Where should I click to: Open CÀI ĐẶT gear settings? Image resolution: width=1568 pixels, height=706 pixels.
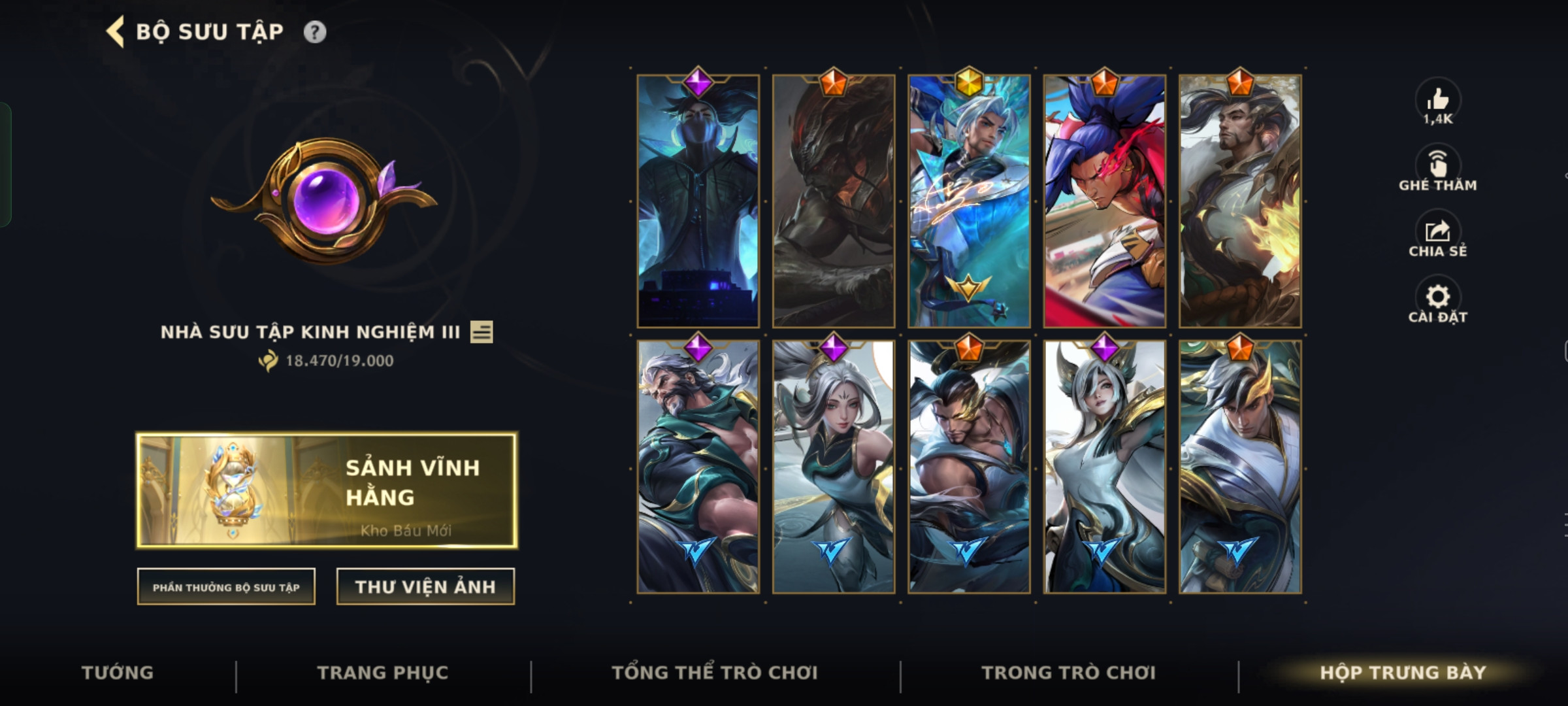pos(1437,301)
